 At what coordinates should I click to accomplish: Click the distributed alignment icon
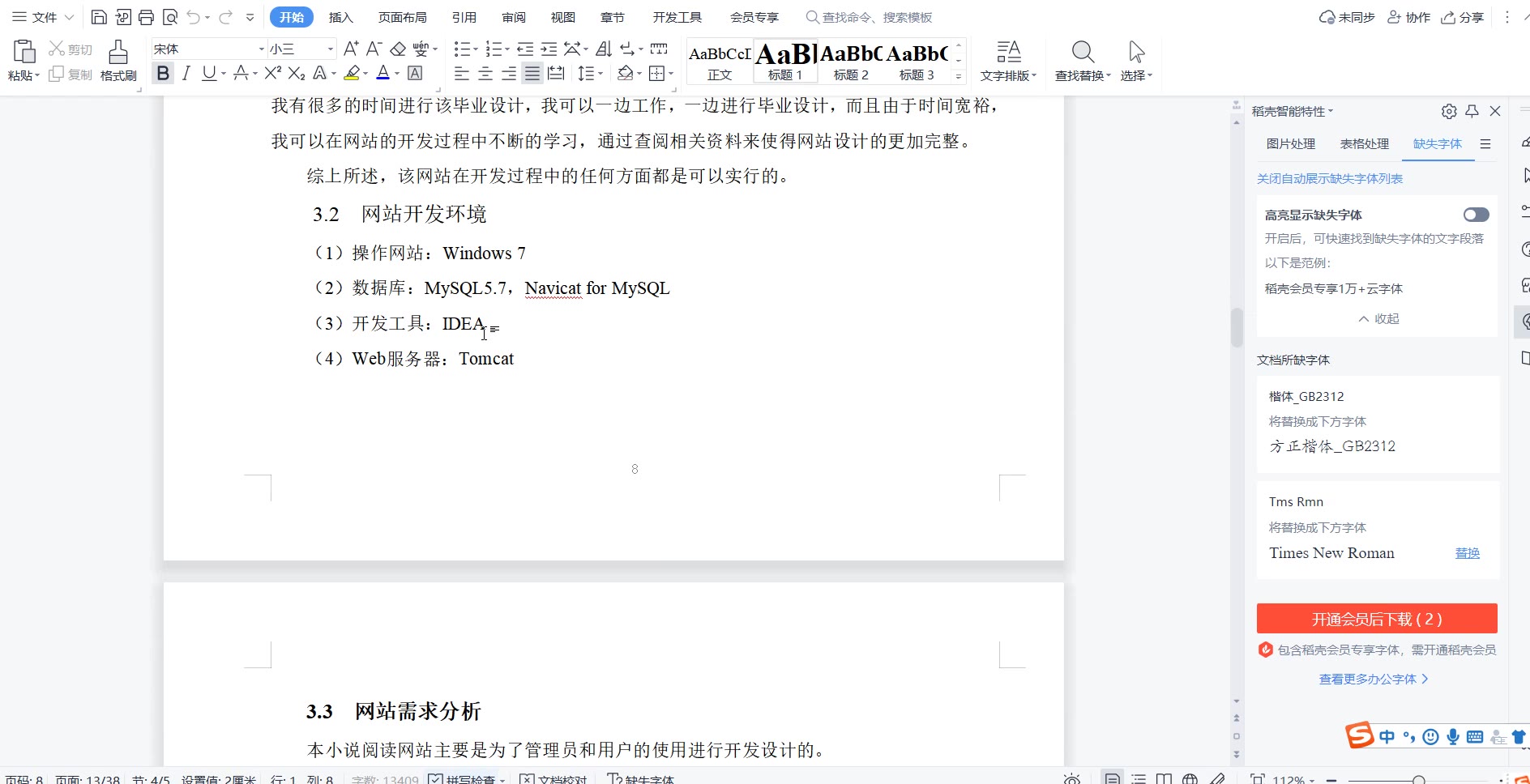(556, 74)
